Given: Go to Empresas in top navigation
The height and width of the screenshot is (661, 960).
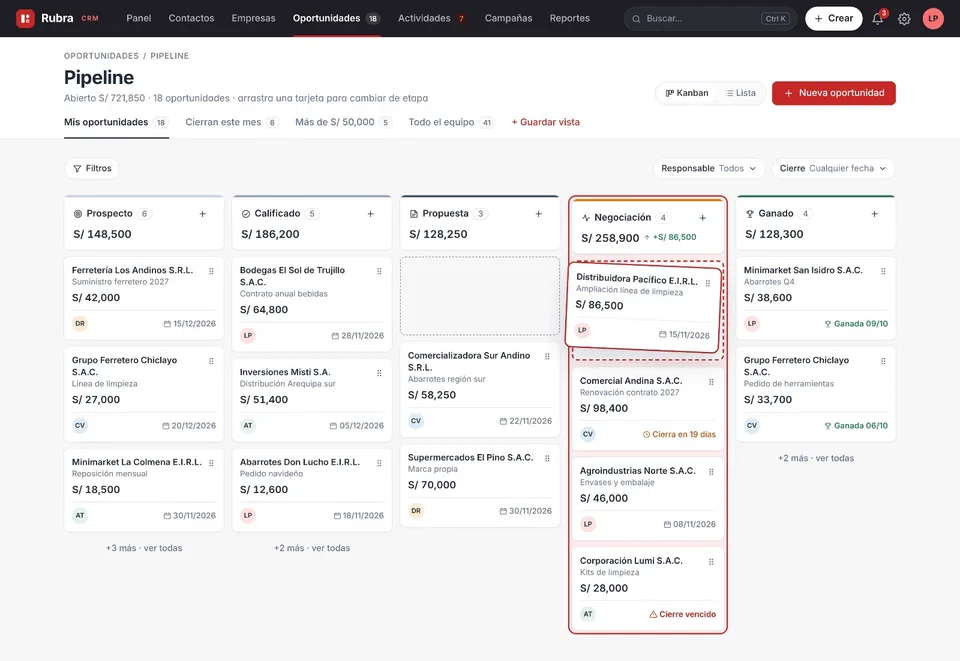Looking at the screenshot, I should [253, 18].
